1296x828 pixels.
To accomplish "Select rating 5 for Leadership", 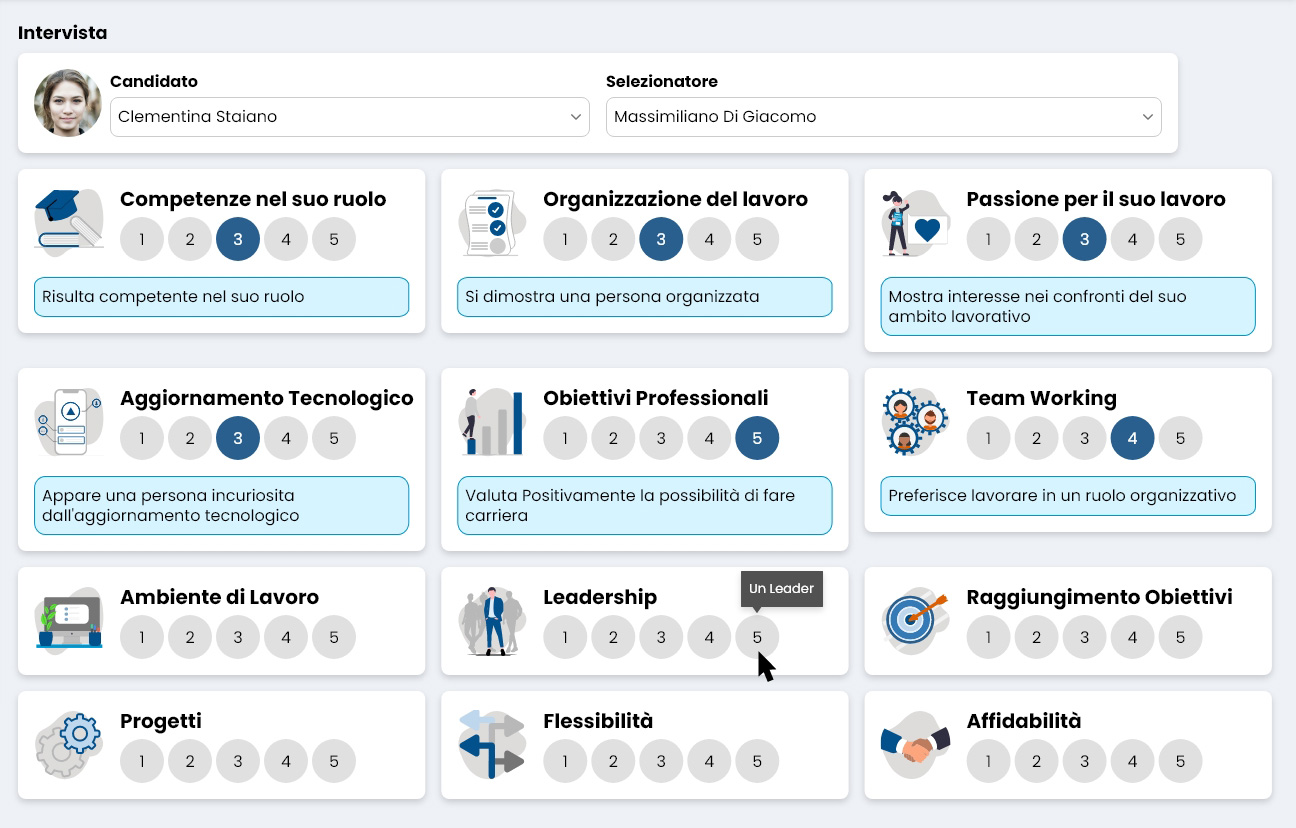I will [x=757, y=637].
